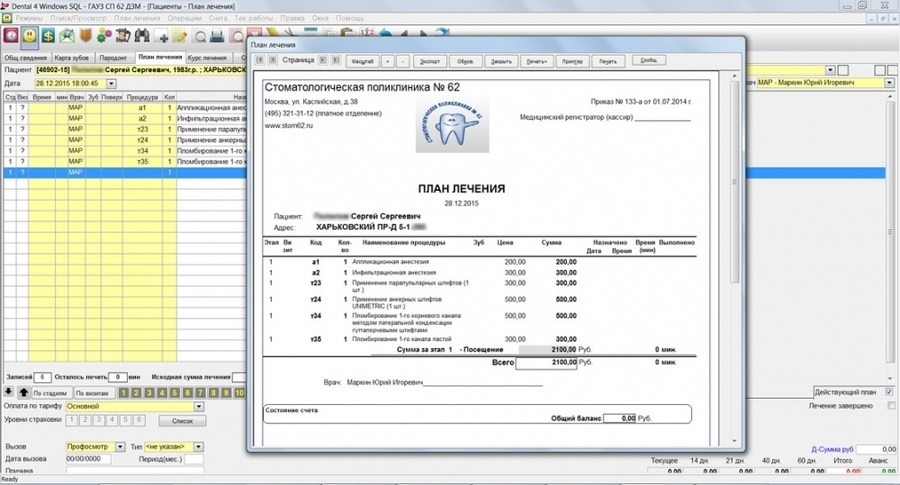Go to last page in plan preview

(x=336, y=60)
